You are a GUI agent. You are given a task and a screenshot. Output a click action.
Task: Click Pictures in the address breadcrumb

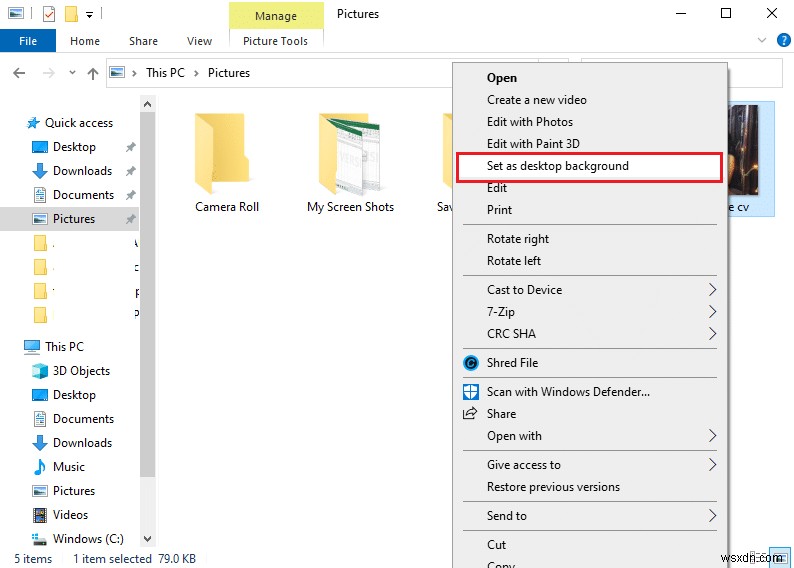click(229, 73)
